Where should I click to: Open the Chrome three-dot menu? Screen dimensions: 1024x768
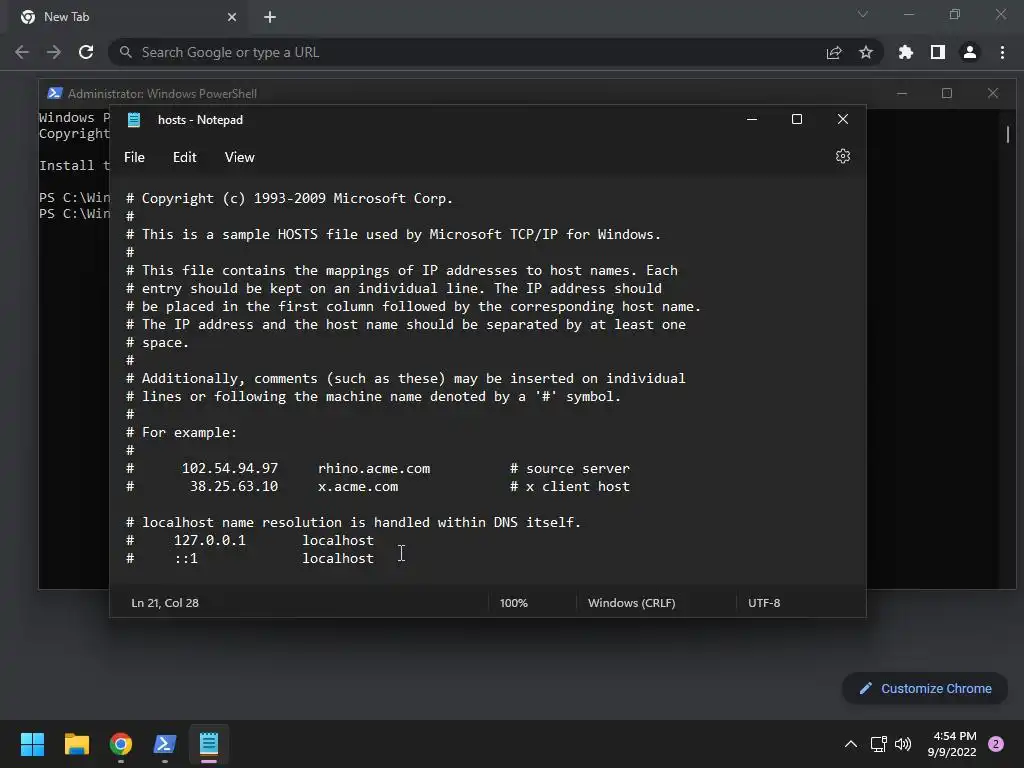coord(1002,52)
